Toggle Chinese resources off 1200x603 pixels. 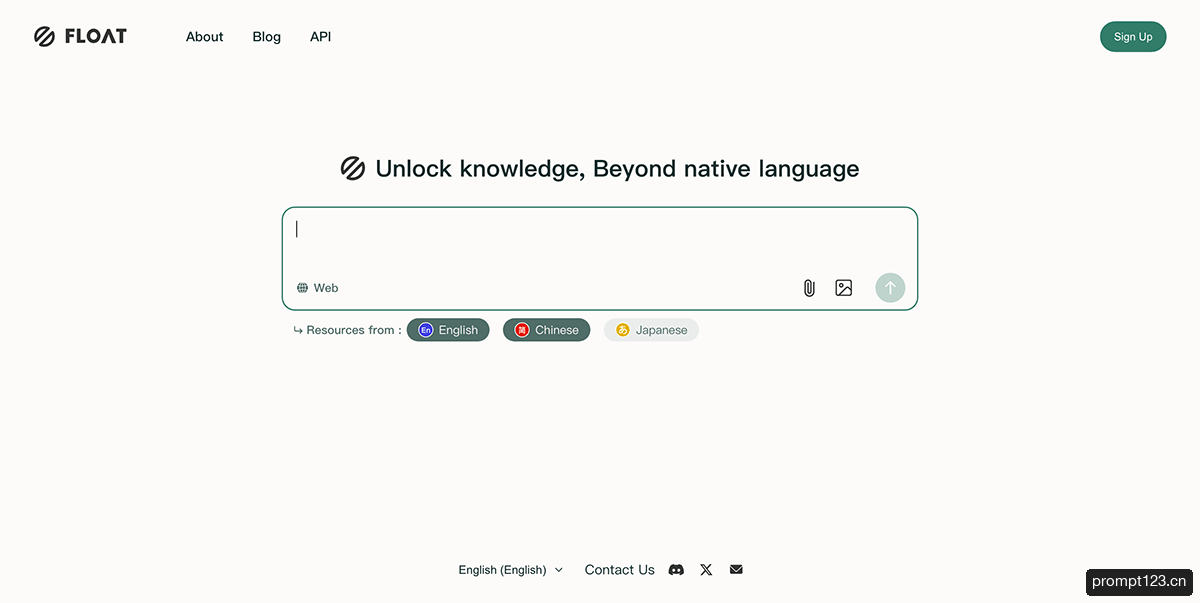[x=547, y=330]
